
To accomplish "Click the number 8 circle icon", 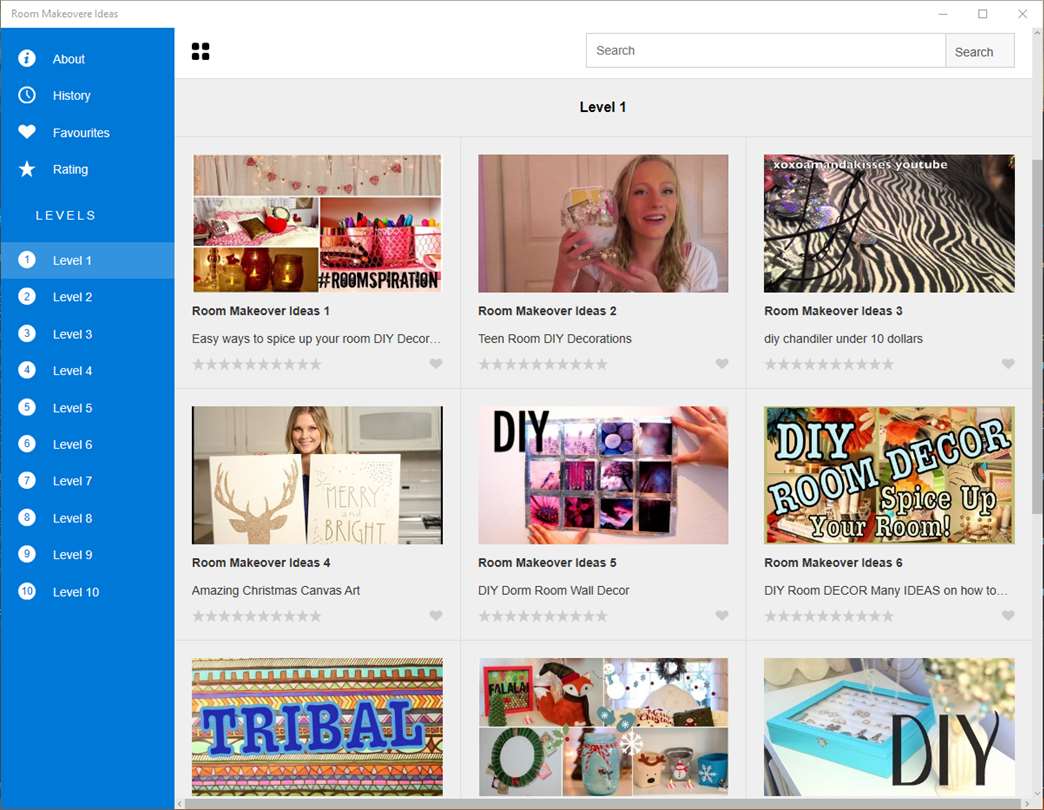I will coord(27,518).
